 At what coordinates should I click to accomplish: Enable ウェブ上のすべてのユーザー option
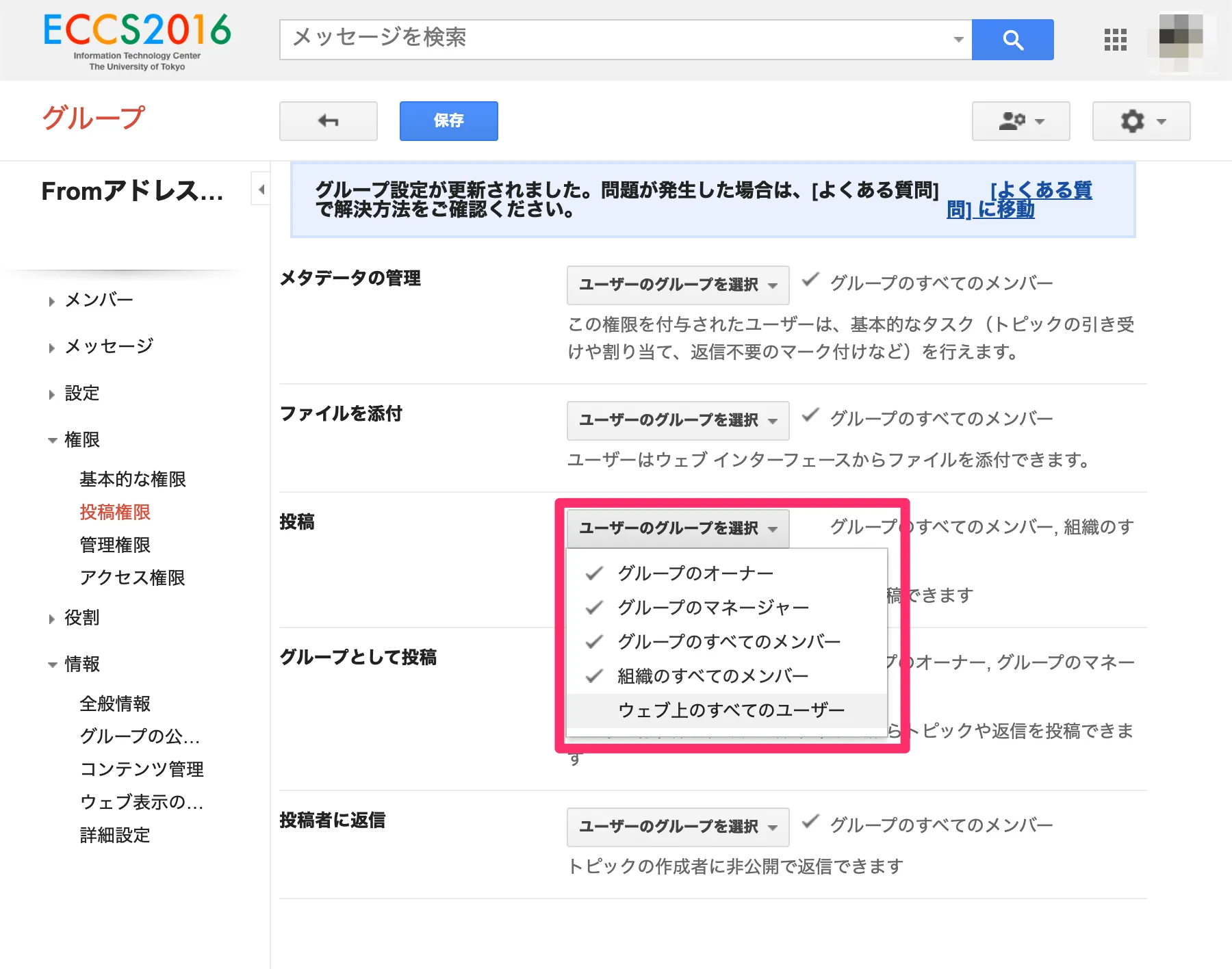point(730,710)
